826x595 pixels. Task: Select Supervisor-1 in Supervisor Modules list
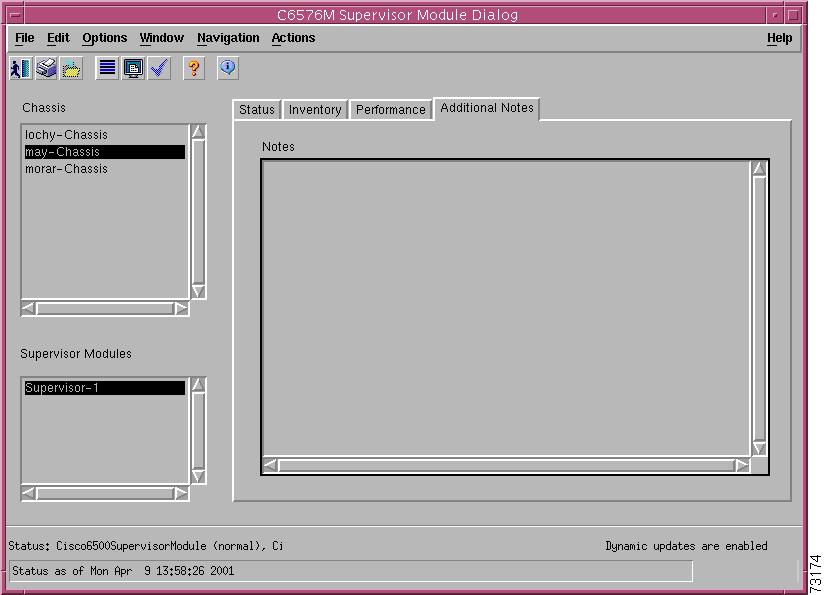pyautogui.click(x=105, y=388)
